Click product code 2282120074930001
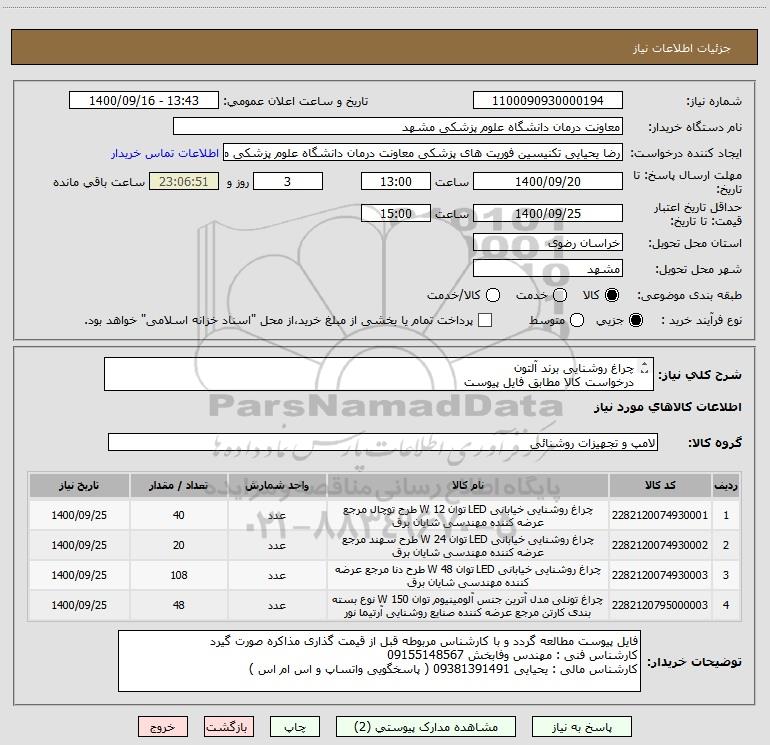 click(660, 515)
